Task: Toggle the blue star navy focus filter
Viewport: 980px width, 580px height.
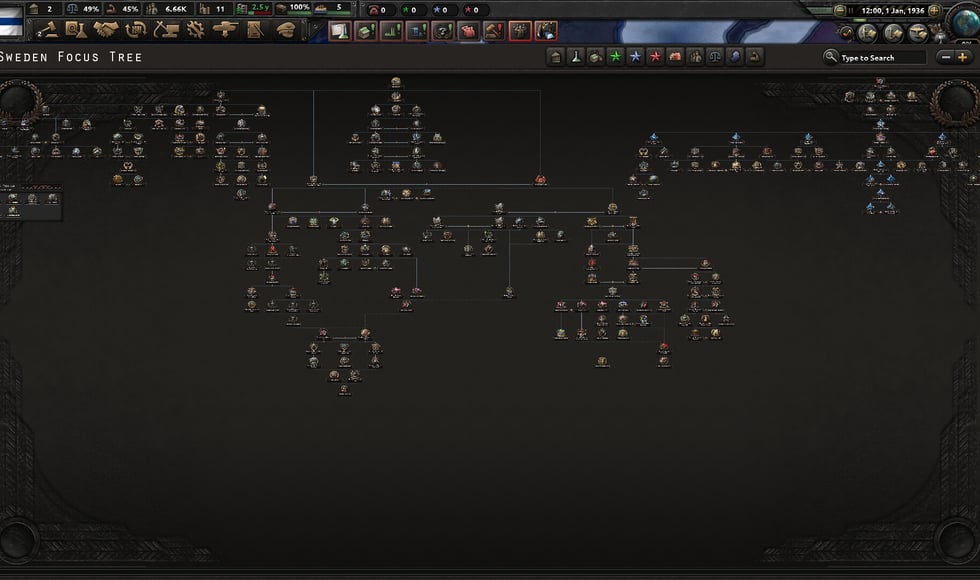Action: tap(636, 57)
